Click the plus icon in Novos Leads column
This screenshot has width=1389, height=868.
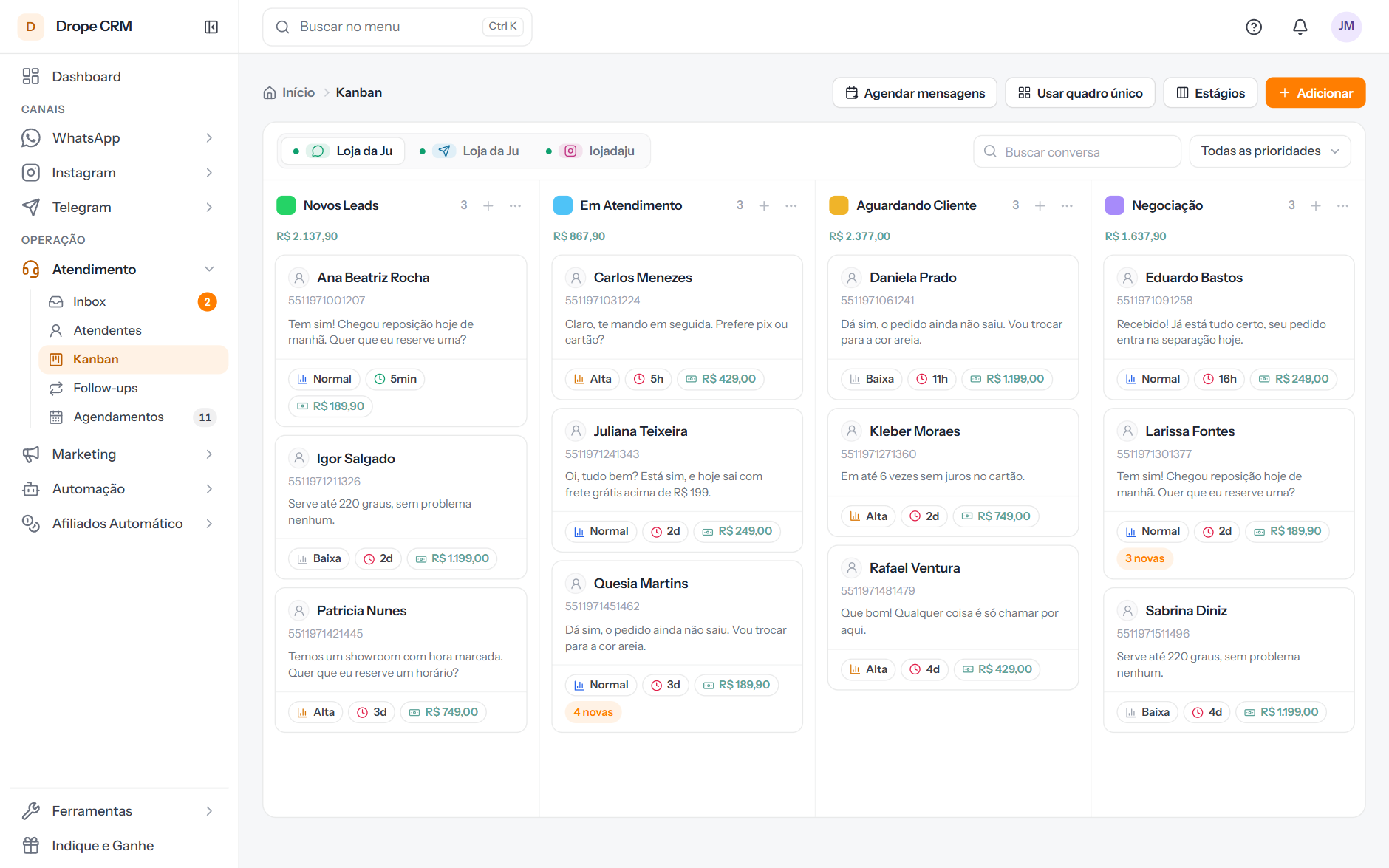(x=488, y=205)
